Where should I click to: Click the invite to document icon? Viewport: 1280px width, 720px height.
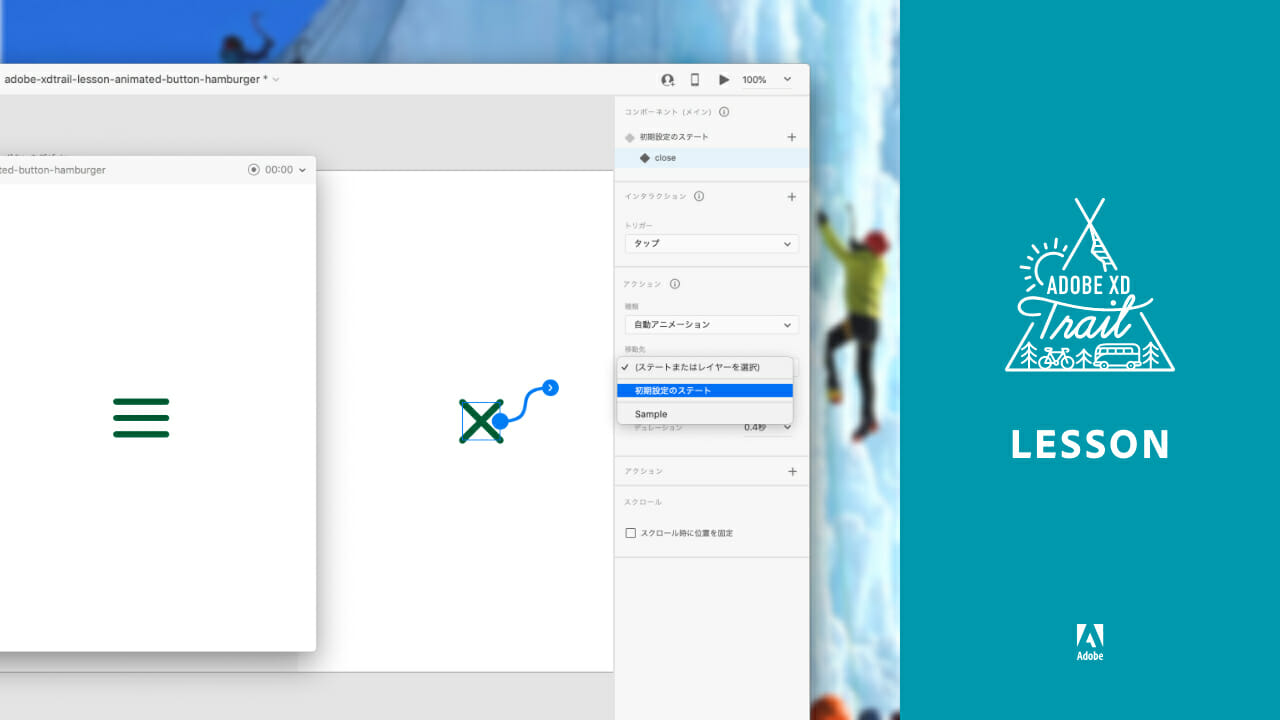coord(668,80)
